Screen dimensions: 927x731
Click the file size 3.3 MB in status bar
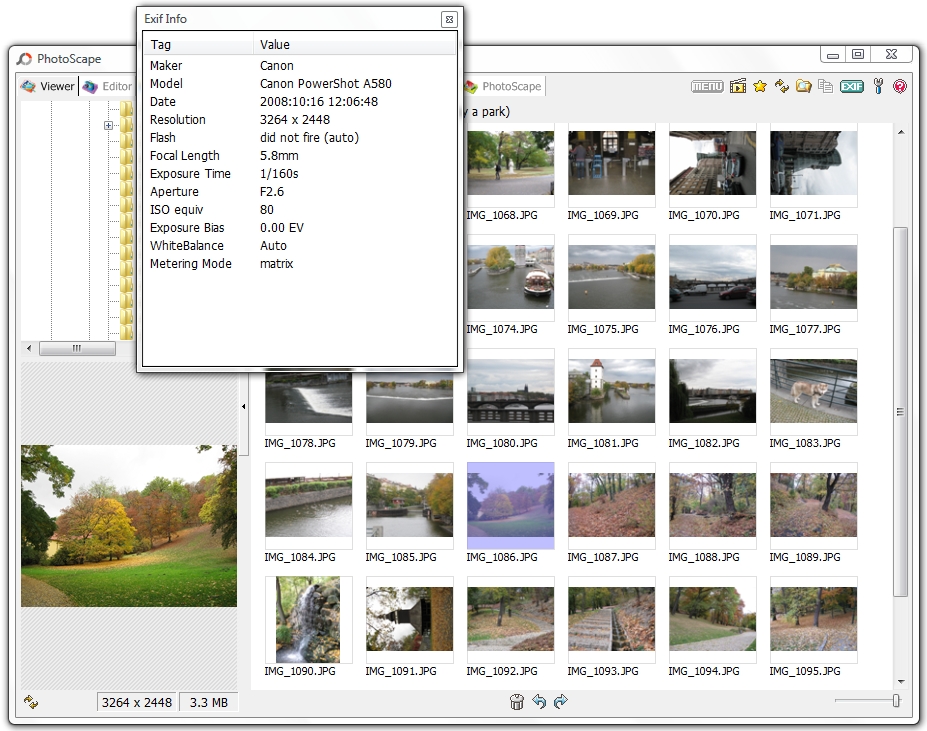tap(209, 702)
